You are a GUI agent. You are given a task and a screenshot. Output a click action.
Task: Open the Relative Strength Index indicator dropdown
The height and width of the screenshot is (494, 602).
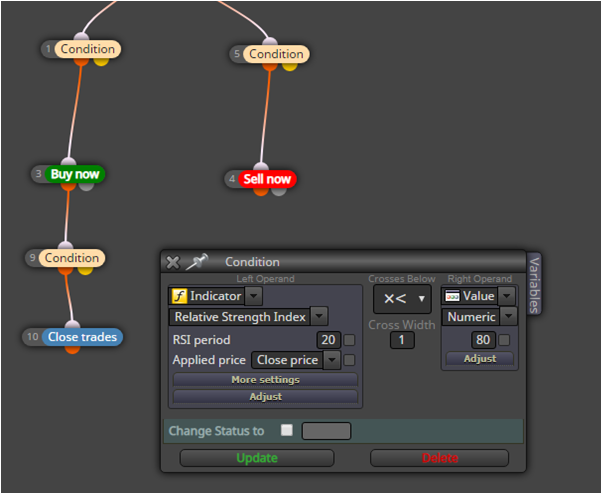pos(319,317)
